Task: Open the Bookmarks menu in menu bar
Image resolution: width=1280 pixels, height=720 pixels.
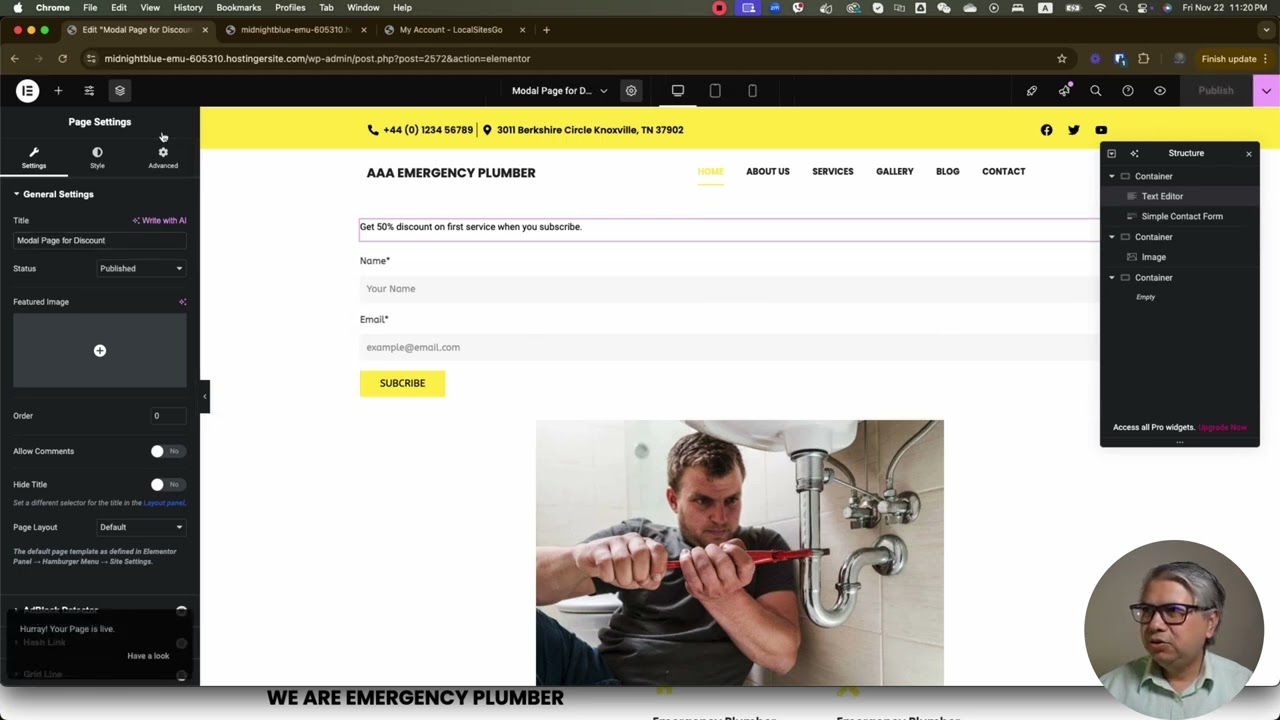Action: pyautogui.click(x=238, y=8)
